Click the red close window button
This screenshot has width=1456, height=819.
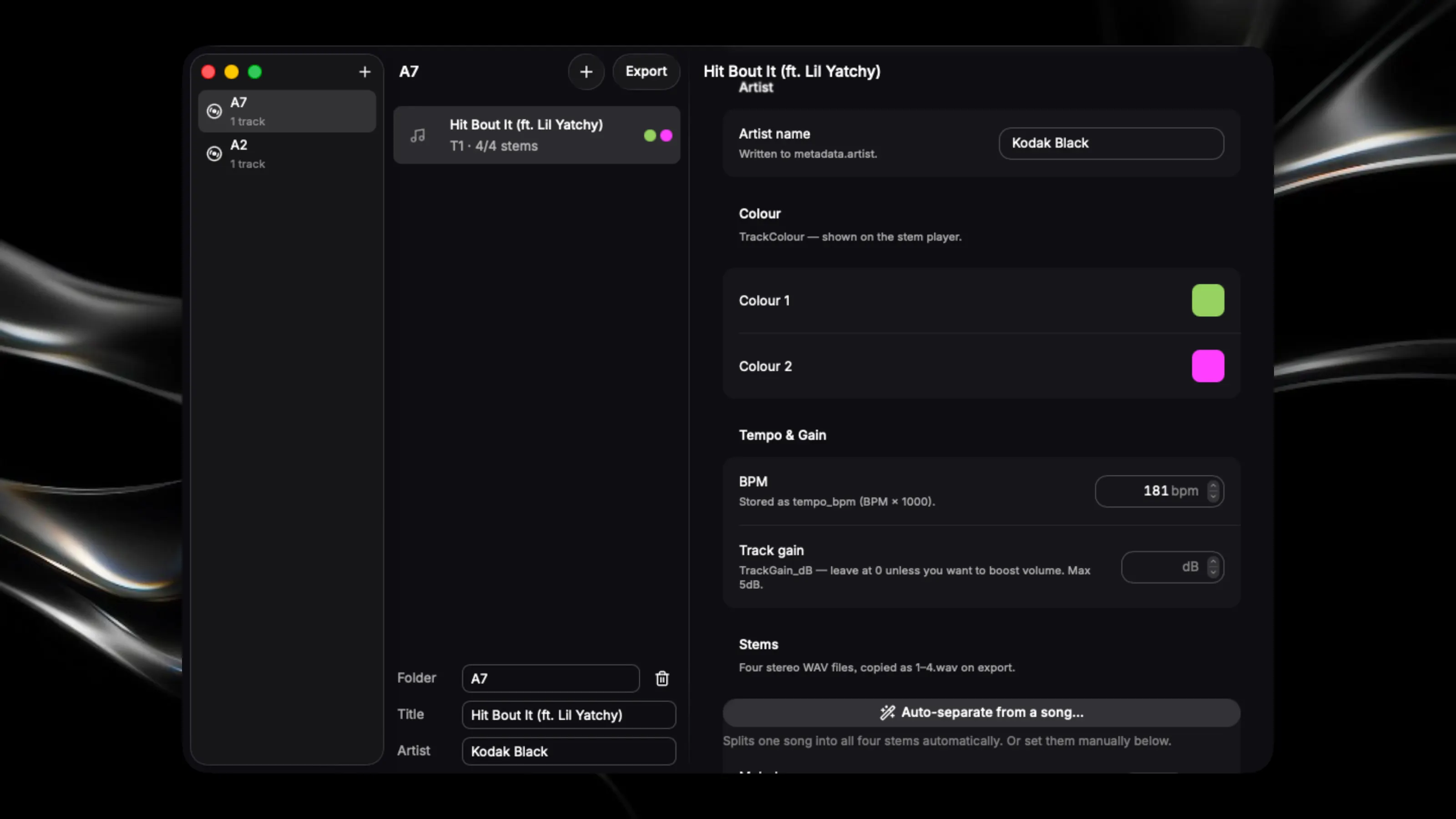coord(208,72)
